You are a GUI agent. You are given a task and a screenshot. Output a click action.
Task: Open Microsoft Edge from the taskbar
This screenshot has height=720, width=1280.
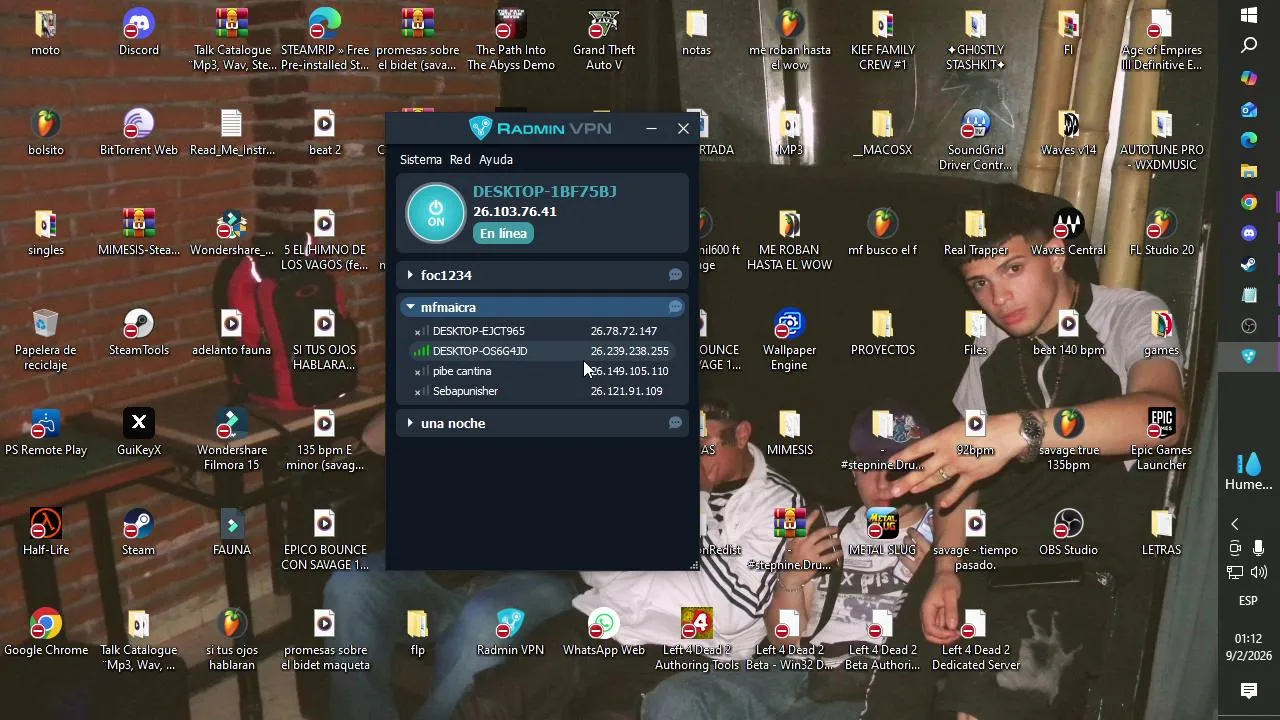(x=1249, y=140)
